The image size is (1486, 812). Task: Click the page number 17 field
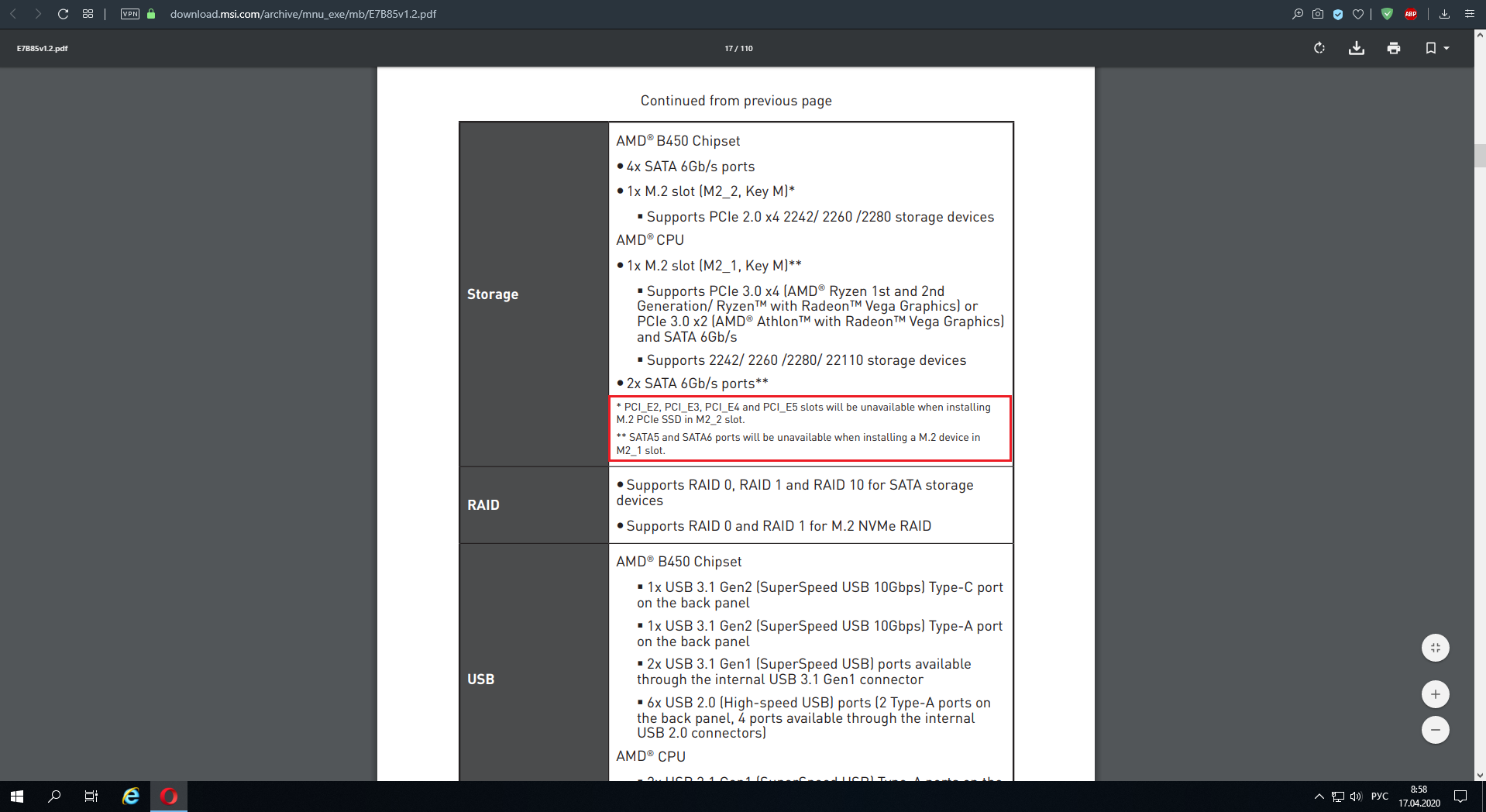728,48
